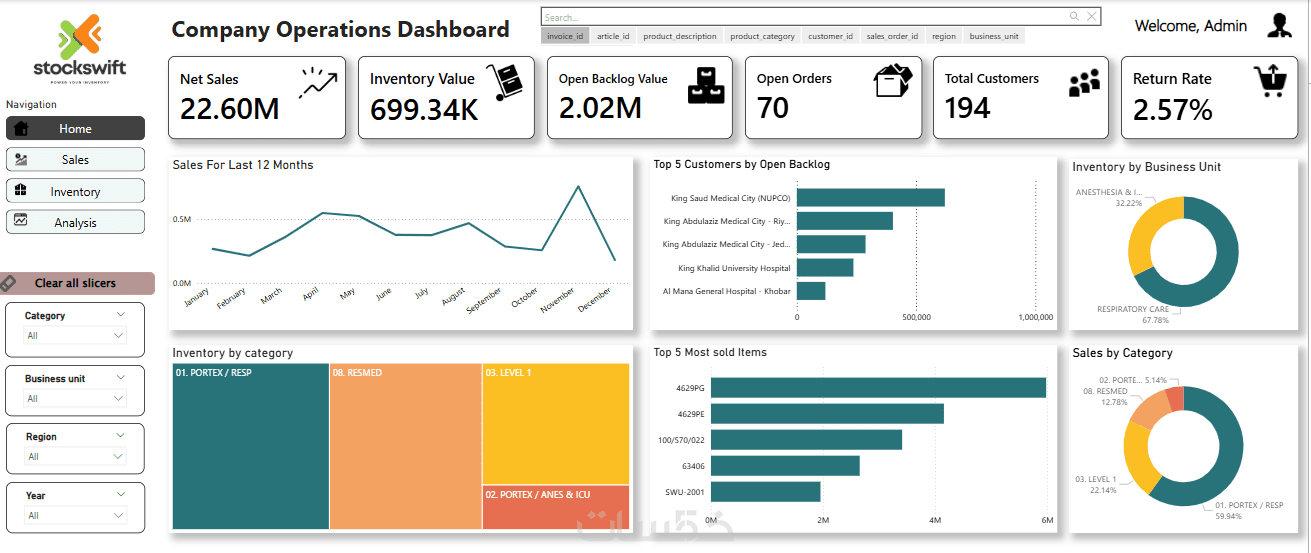Click the Anesthesia 32.22% donut segment
The height and width of the screenshot is (553, 1311).
click(x=1146, y=229)
